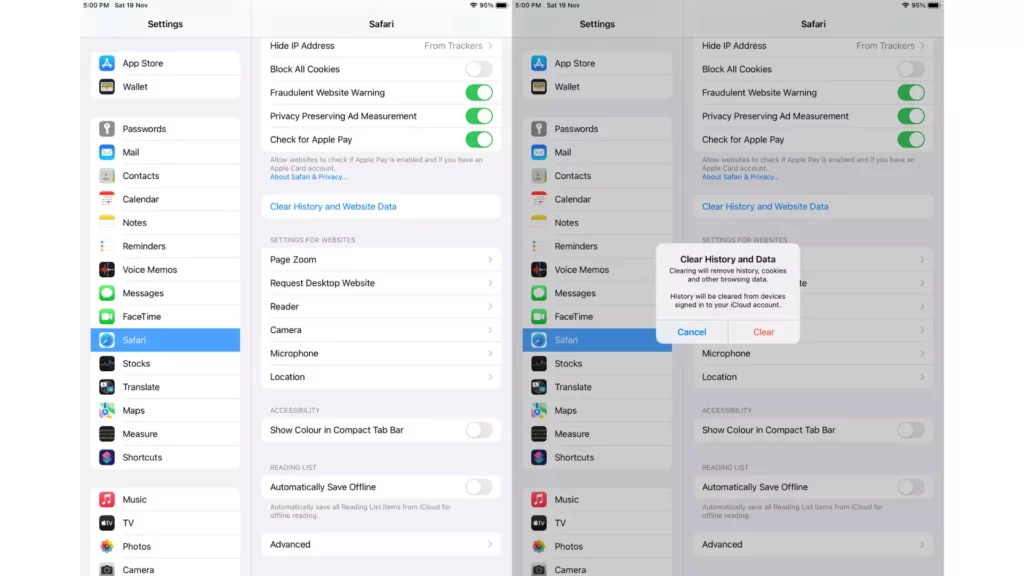Image resolution: width=1024 pixels, height=576 pixels.
Task: Confirm Clear in the history dialog
Action: tap(763, 332)
